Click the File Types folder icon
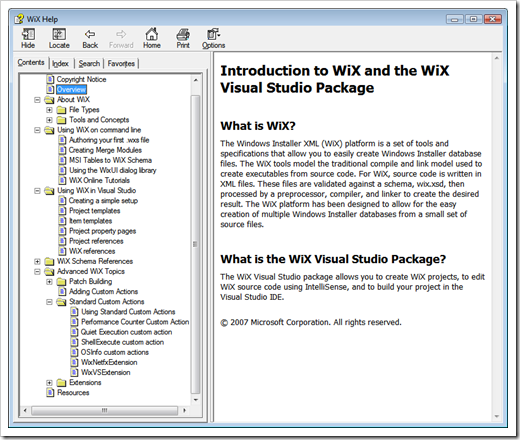This screenshot has height=440, width=520. tap(61, 110)
